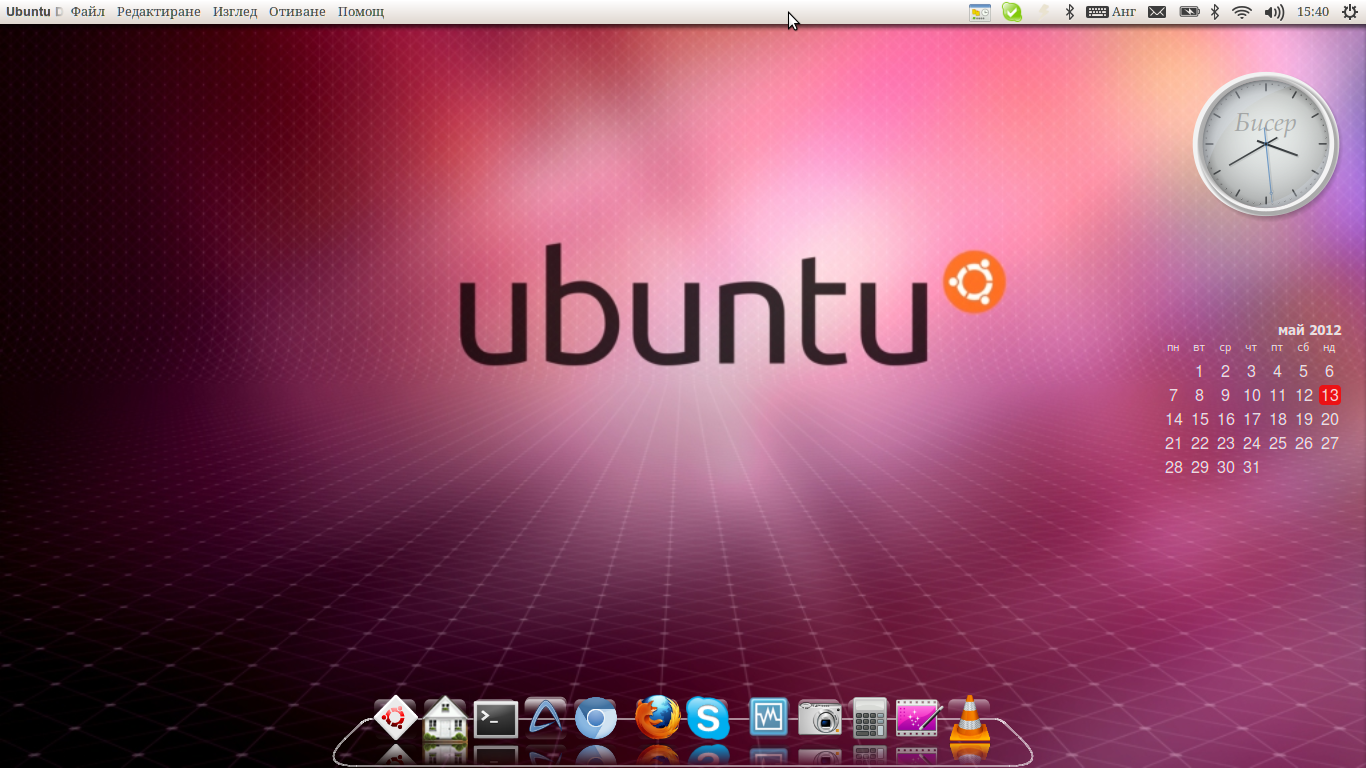The height and width of the screenshot is (768, 1366).
Task: Select the highlighted date 13 in the calendar
Action: (1329, 395)
